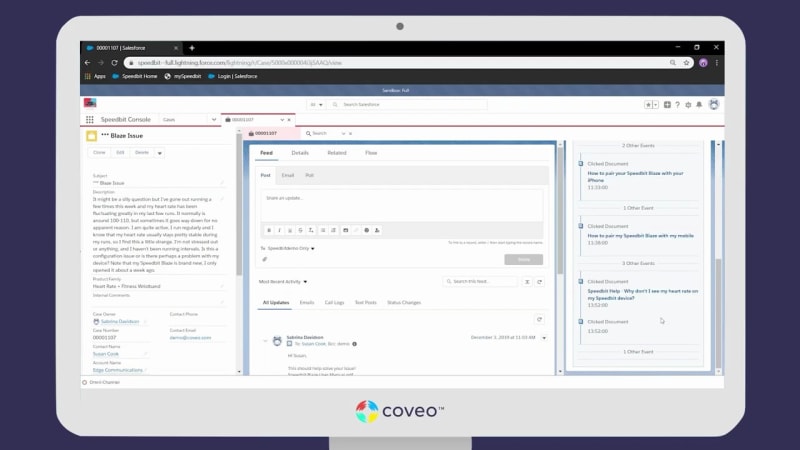Expand the Cases navigation dropdown

(213, 119)
